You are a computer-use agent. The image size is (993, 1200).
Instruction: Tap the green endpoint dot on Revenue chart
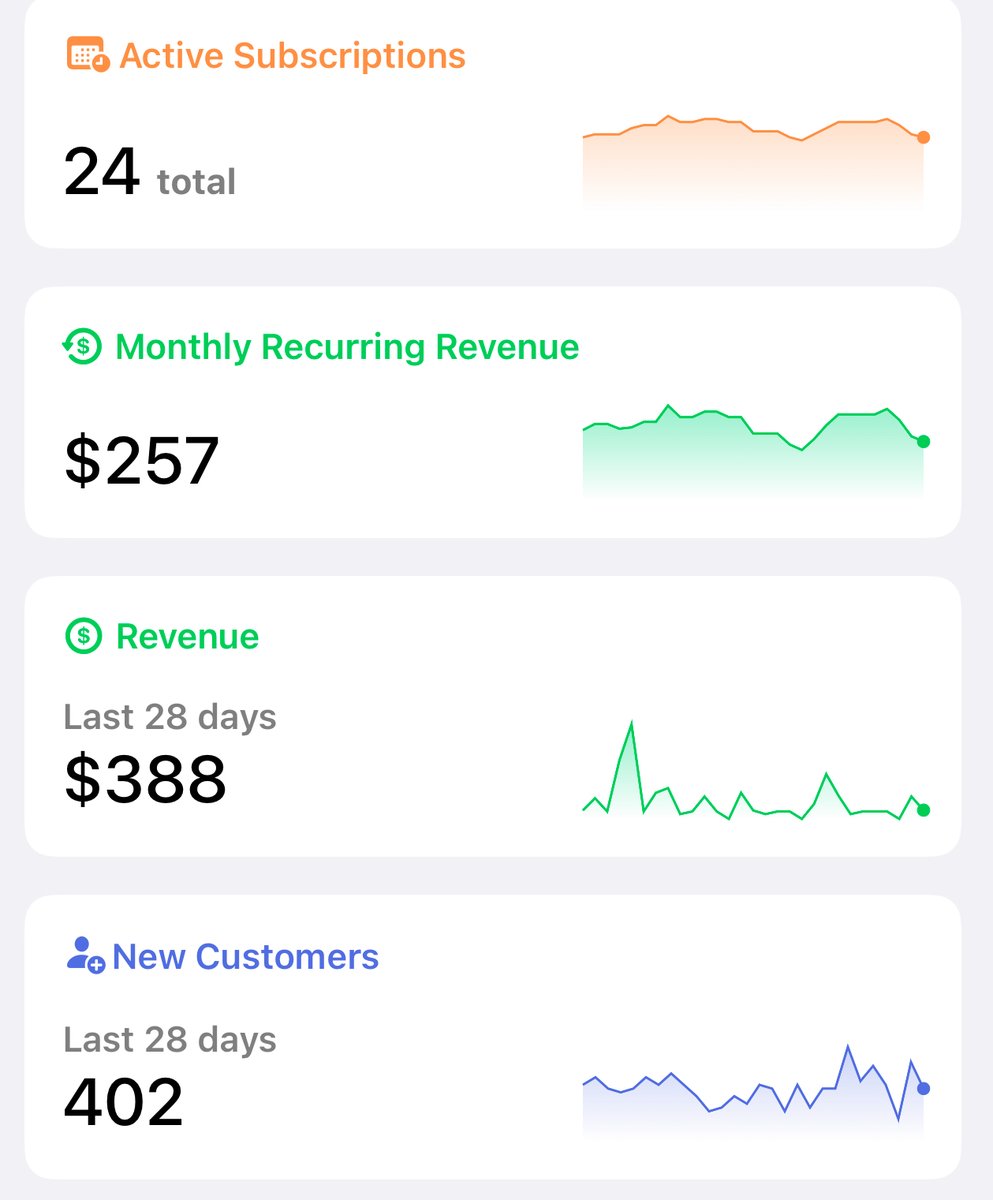point(923,810)
